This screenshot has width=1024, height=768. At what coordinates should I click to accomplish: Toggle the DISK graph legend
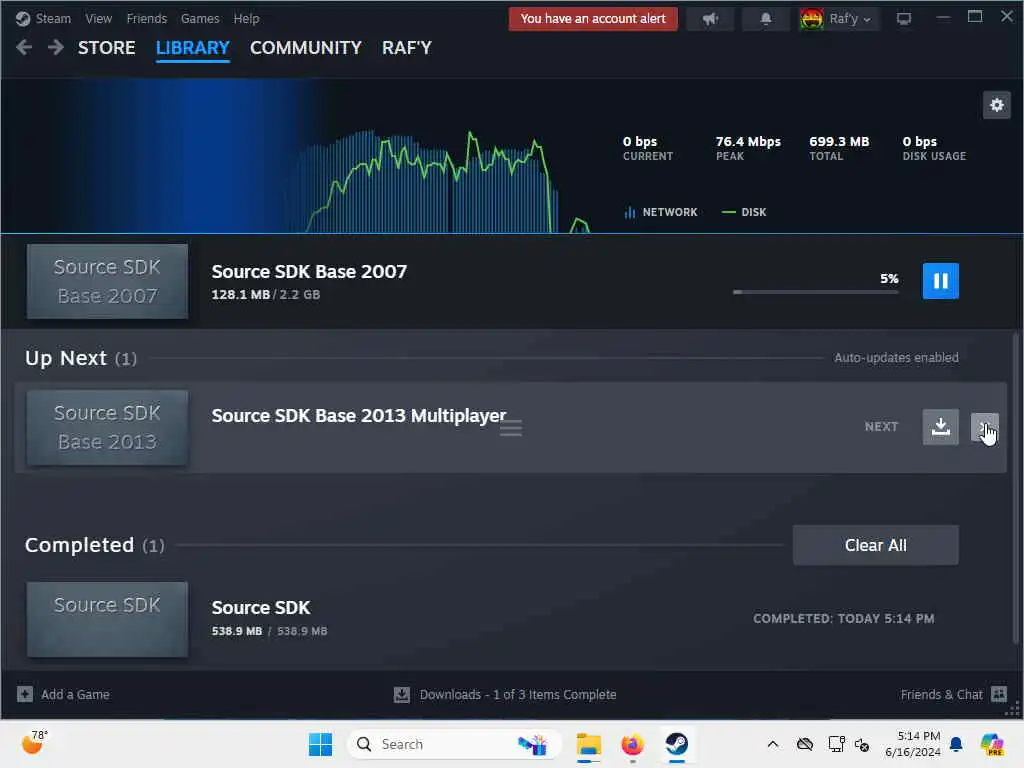[x=744, y=212]
